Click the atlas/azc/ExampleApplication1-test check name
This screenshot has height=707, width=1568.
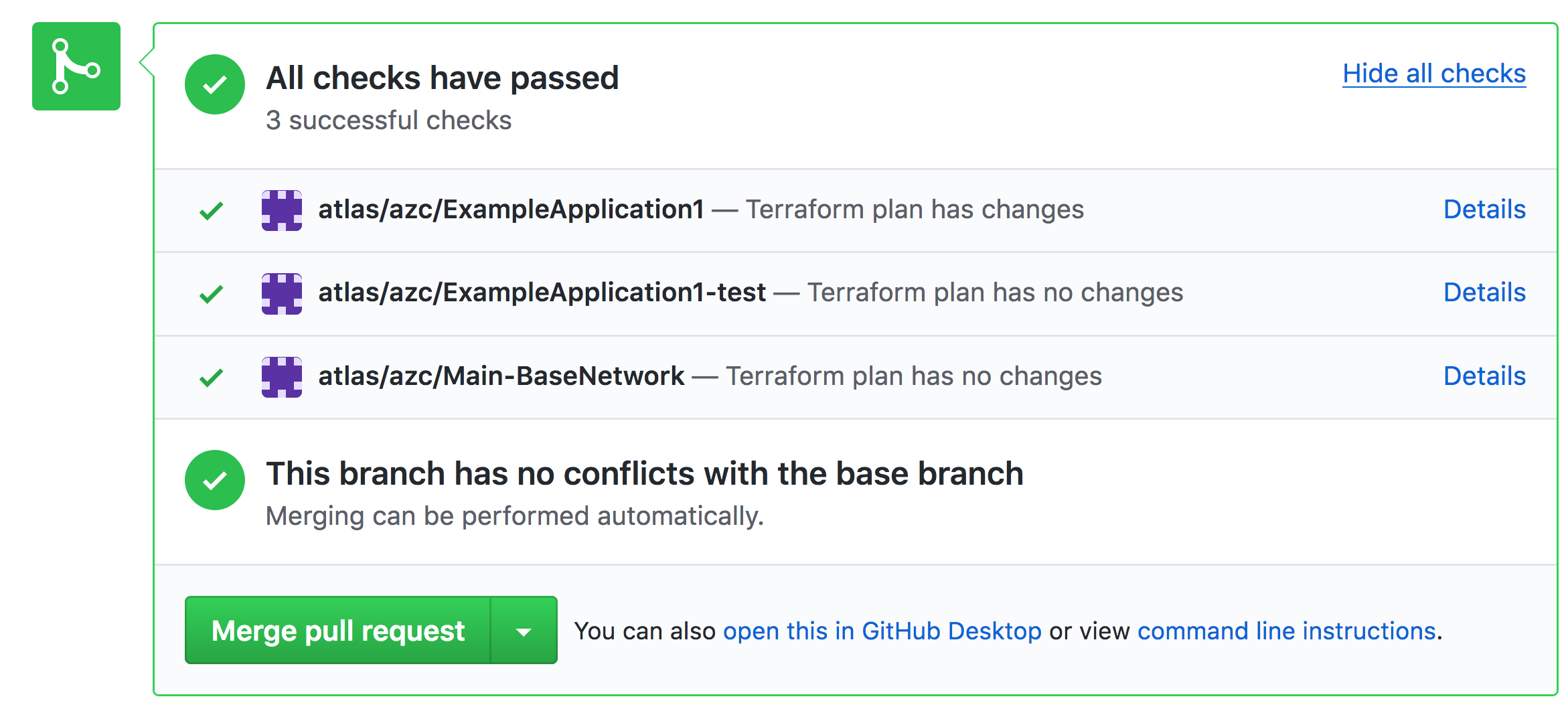coord(542,293)
